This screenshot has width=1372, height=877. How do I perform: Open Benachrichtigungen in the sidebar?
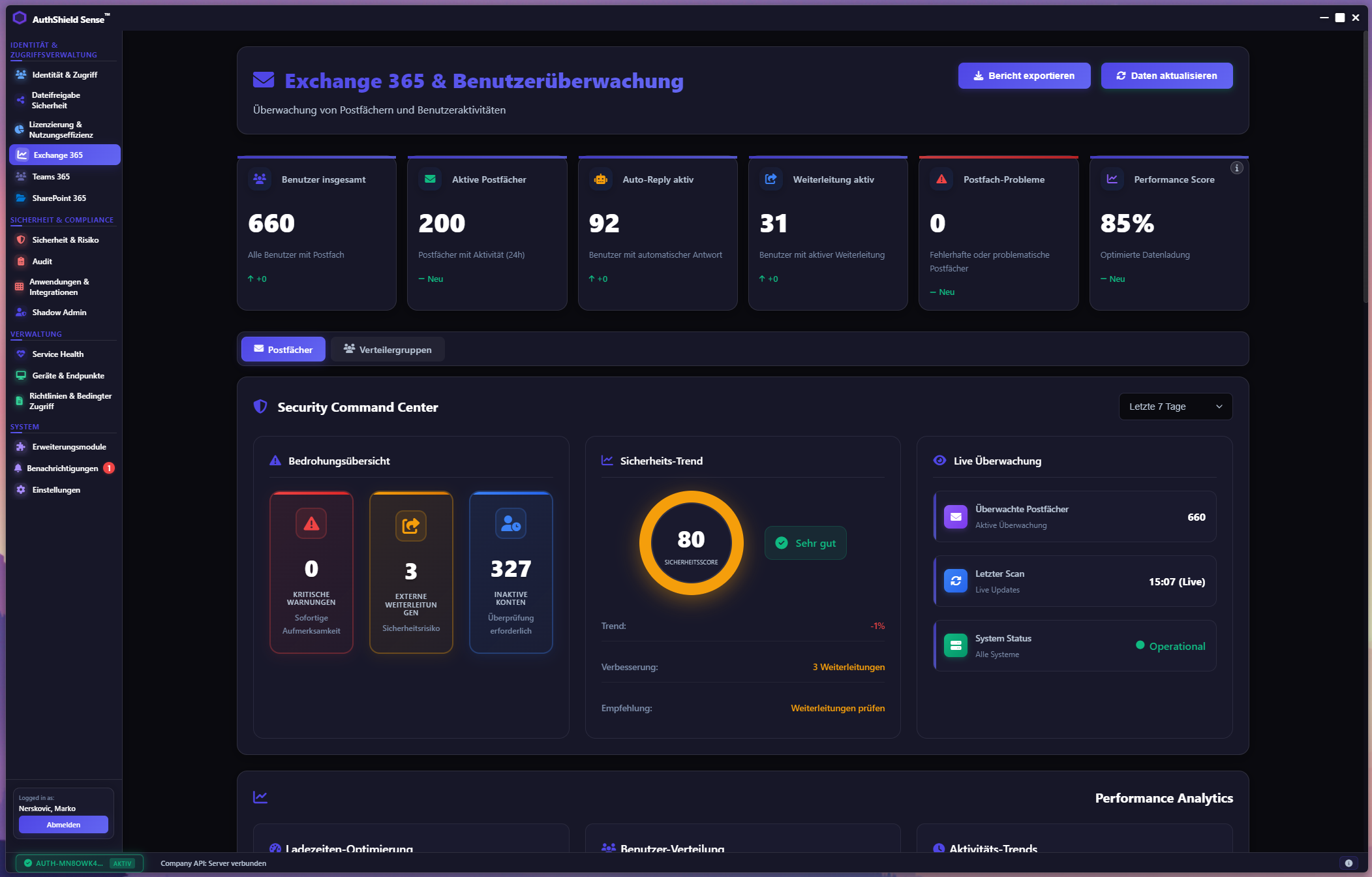pos(62,469)
